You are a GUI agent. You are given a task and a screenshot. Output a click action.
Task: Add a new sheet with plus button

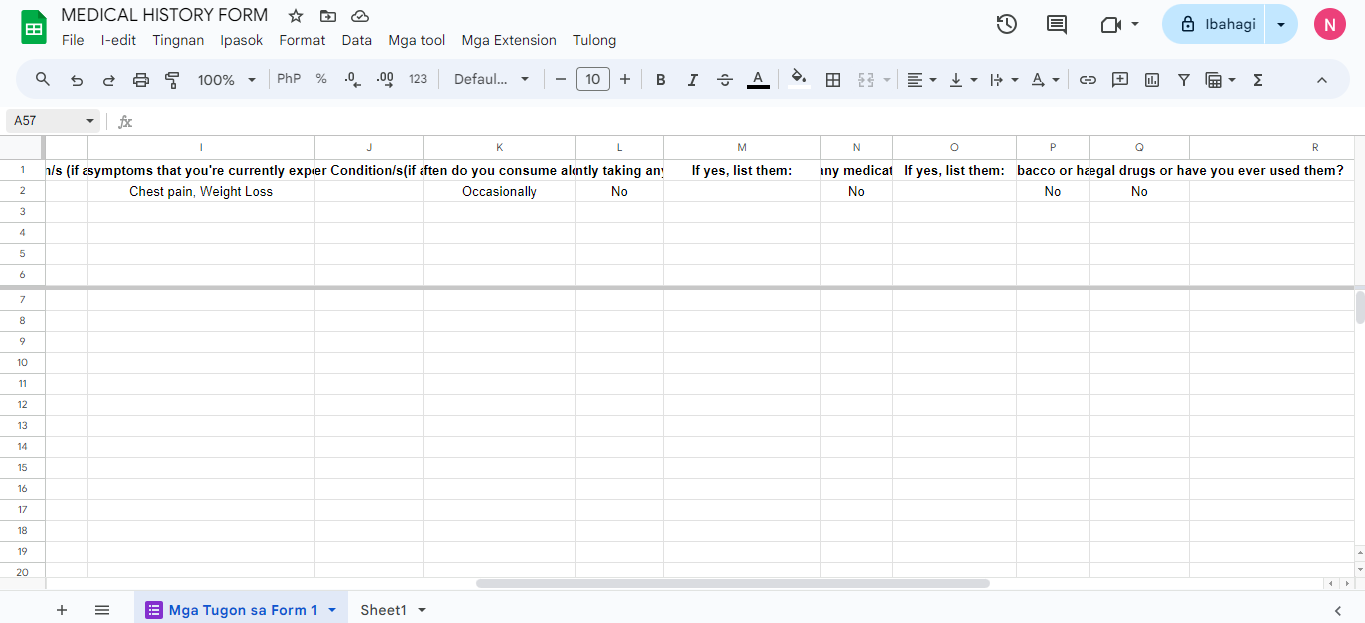62,609
